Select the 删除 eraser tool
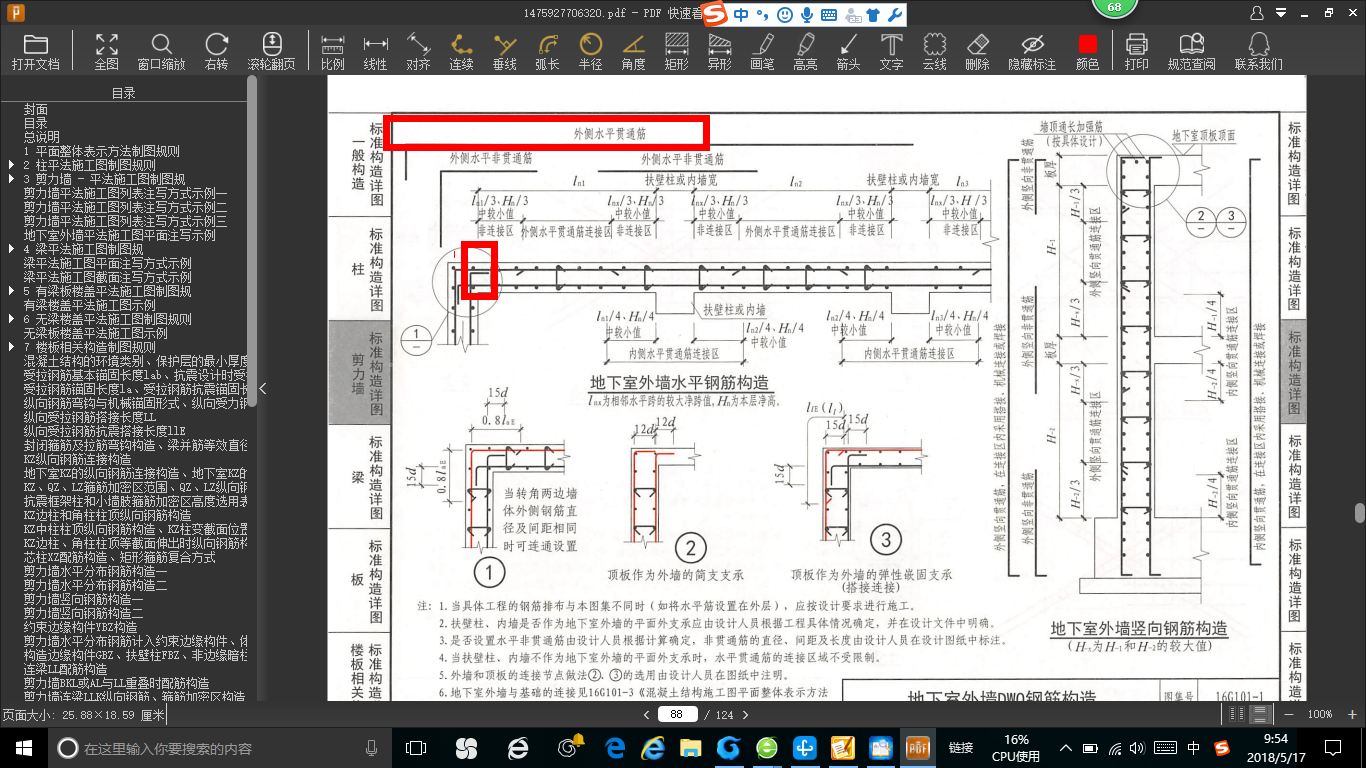Viewport: 1366px width, 768px height. (x=977, y=51)
